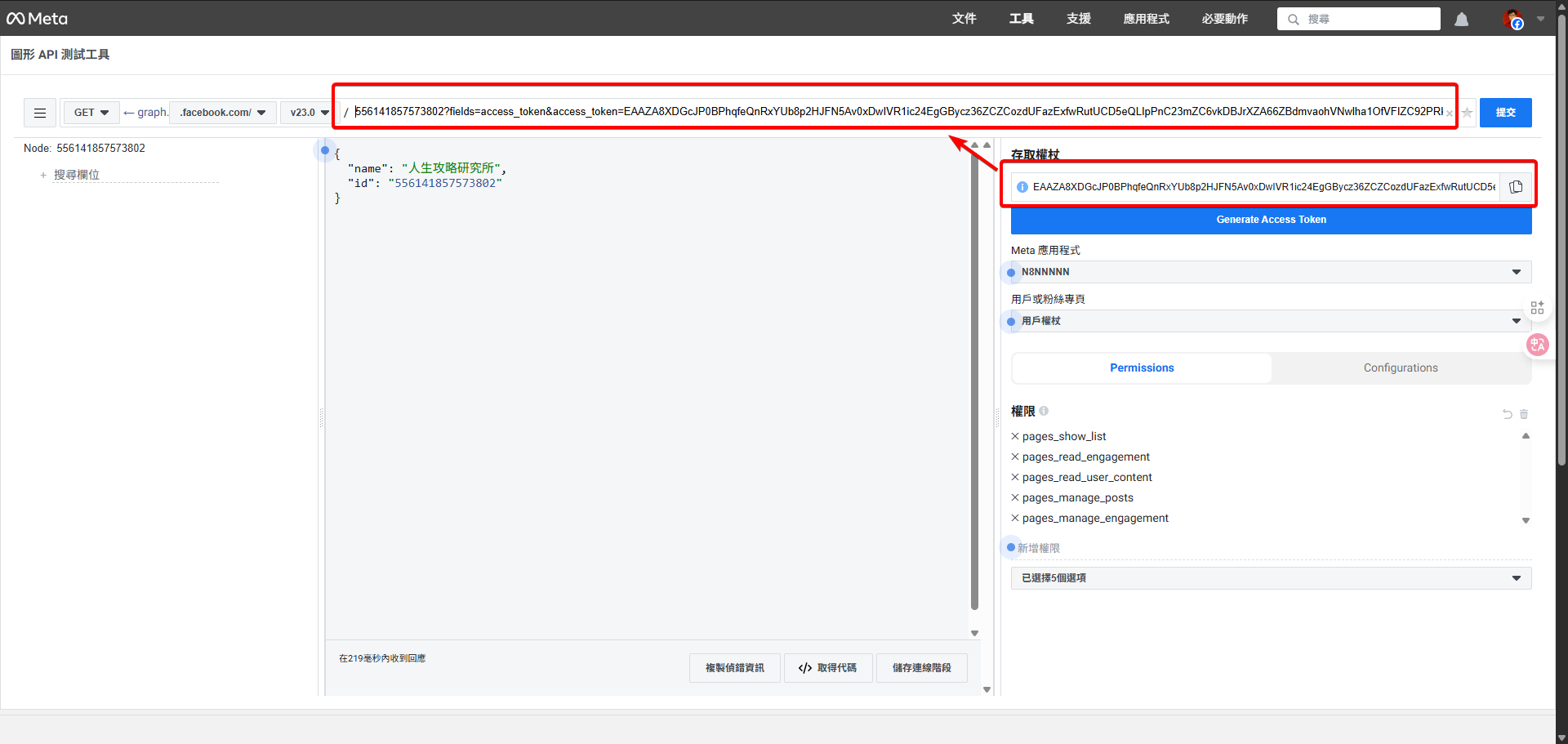Open the v23.0 API version dropdown
The width and height of the screenshot is (1568, 744).
[308, 113]
